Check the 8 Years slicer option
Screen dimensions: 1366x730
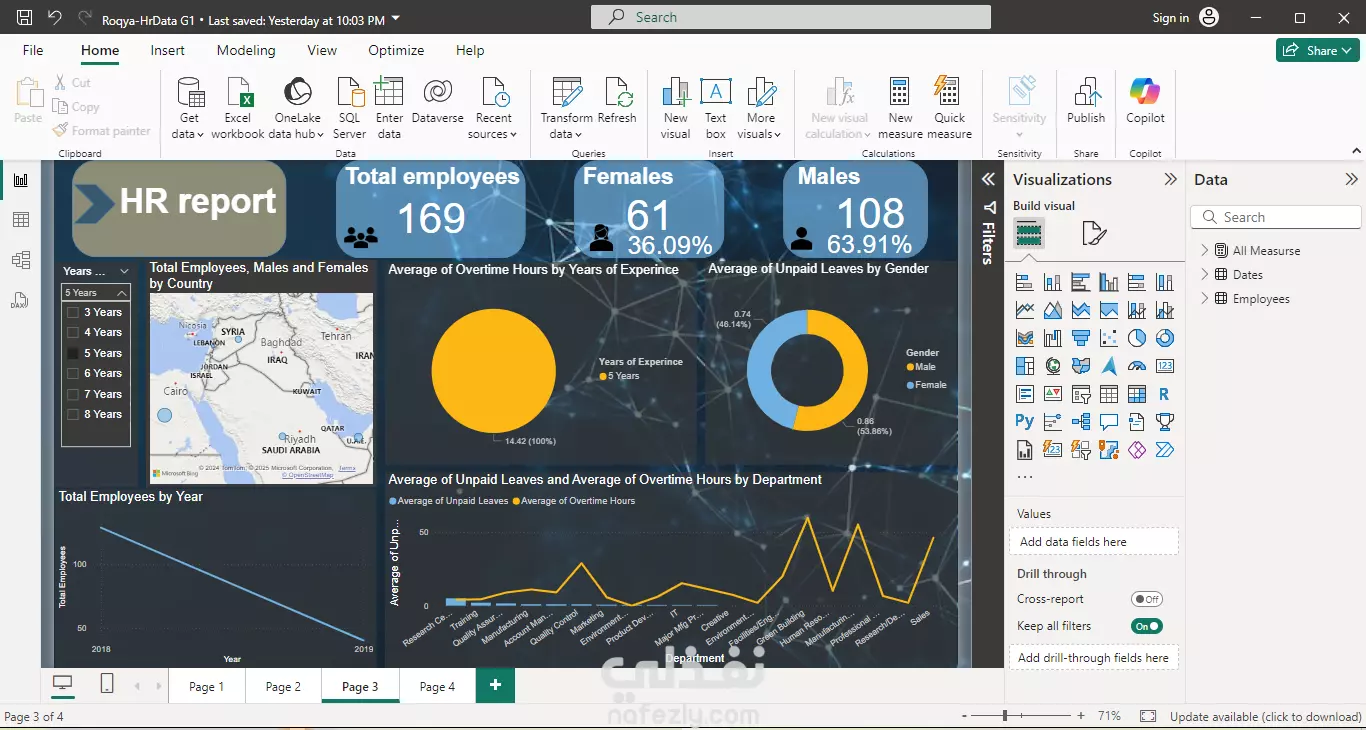coord(73,414)
